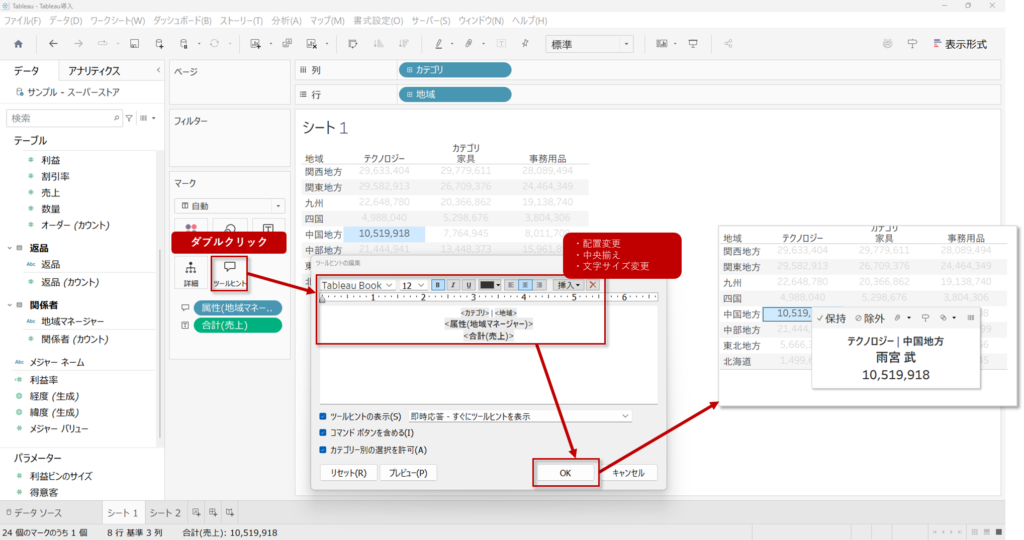Toggle カテゴリー別の選択を許可 checkbox

323,450
